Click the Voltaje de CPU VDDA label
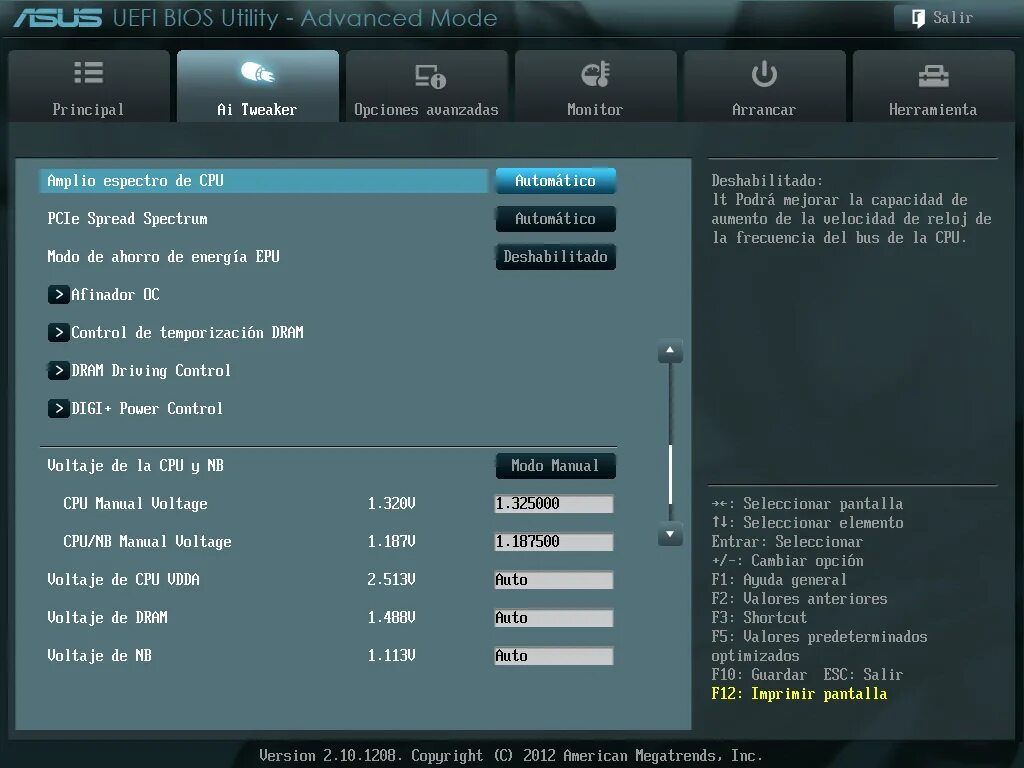Viewport: 1024px width, 768px height. tap(123, 579)
